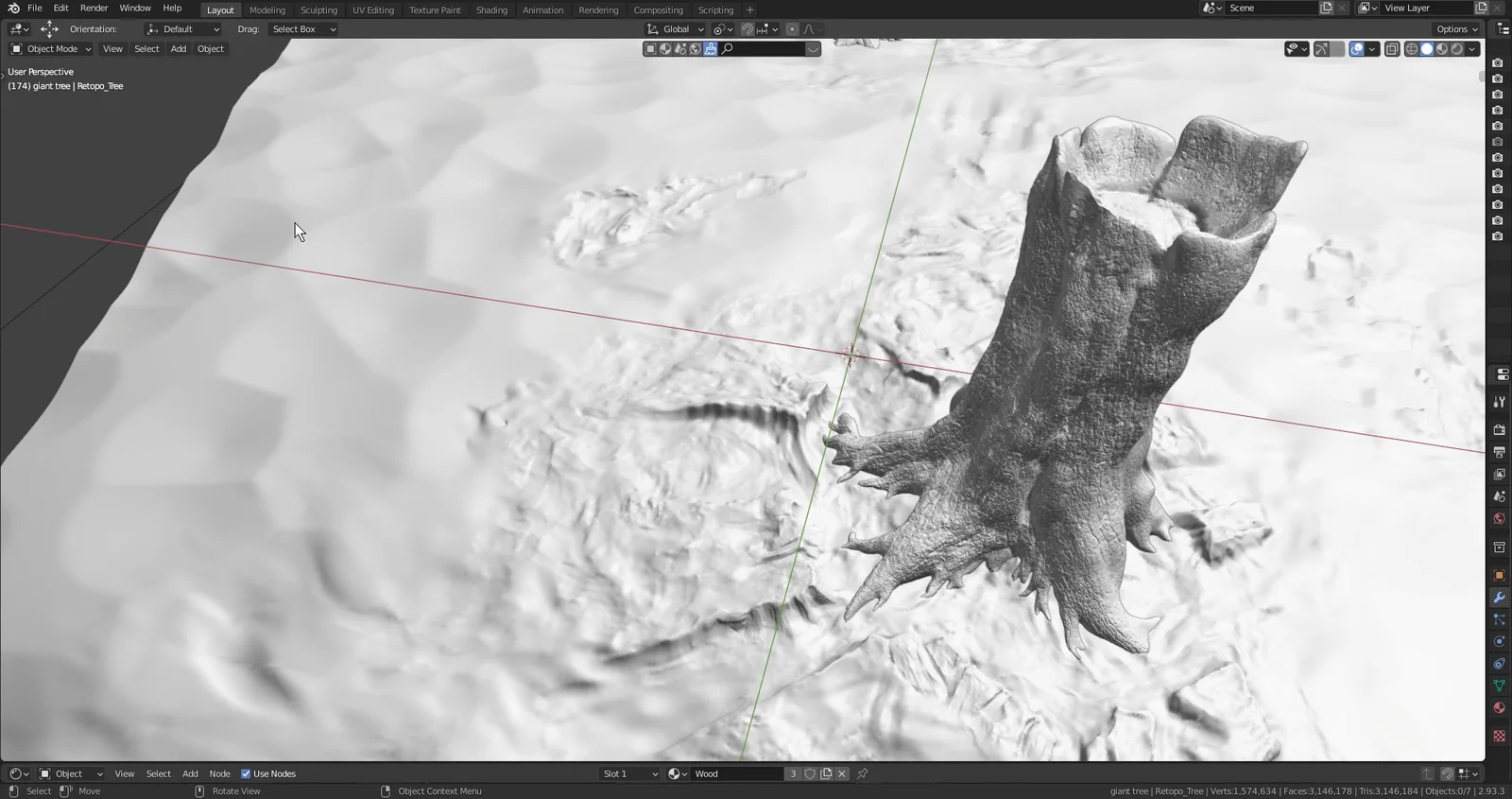The image size is (1512, 799).
Task: Open the shading options dropdown arrow
Action: pos(1472,49)
